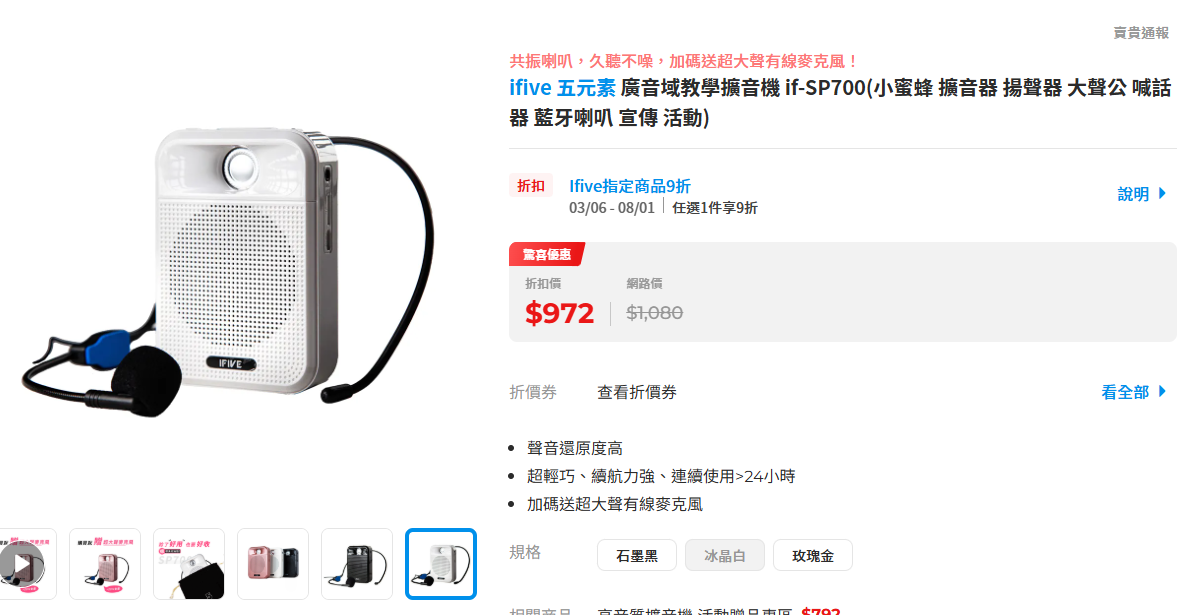Open Ifive指定商品9折 promotion link
1180x615 pixels.
click(x=630, y=186)
